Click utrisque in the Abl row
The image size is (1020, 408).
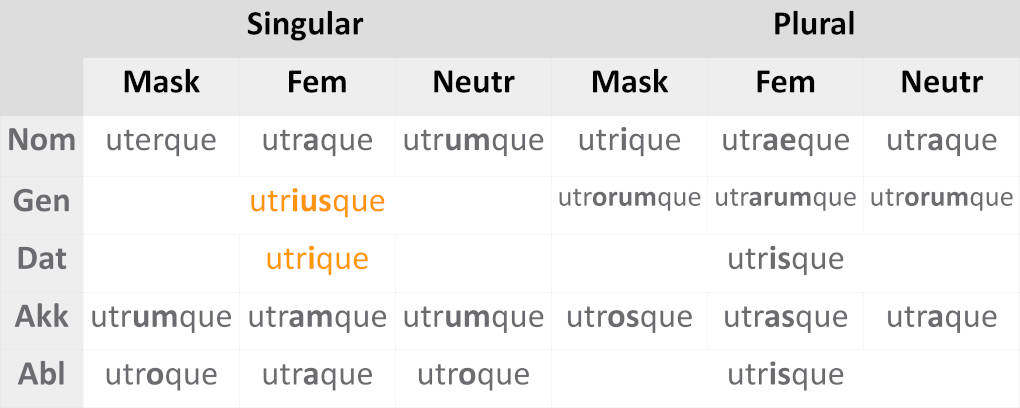(786, 376)
